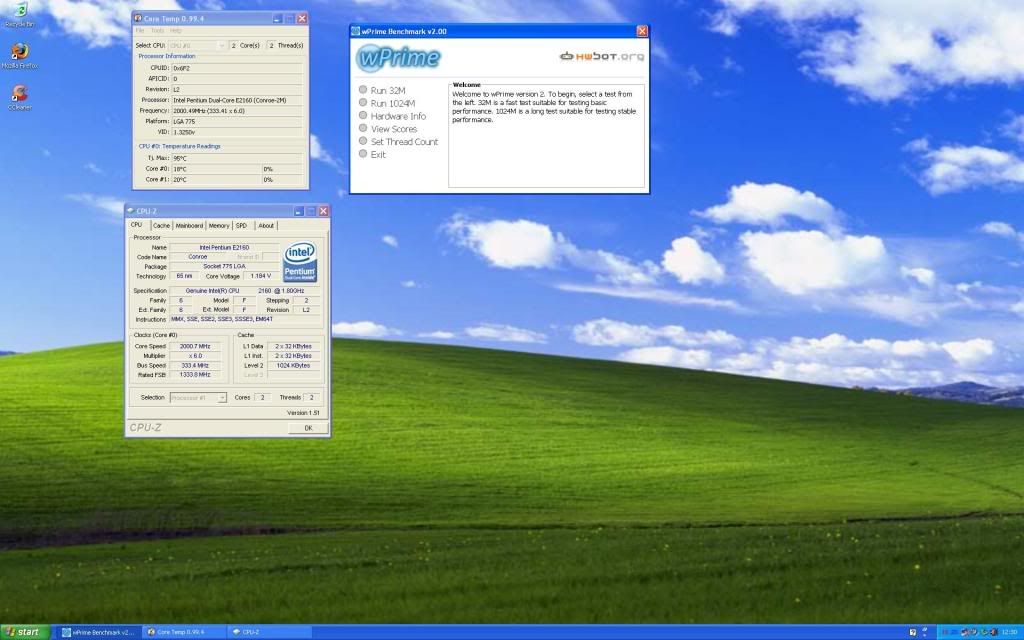The height and width of the screenshot is (640, 1024).
Task: Show the About tab in CPU-Z
Action: [266, 225]
